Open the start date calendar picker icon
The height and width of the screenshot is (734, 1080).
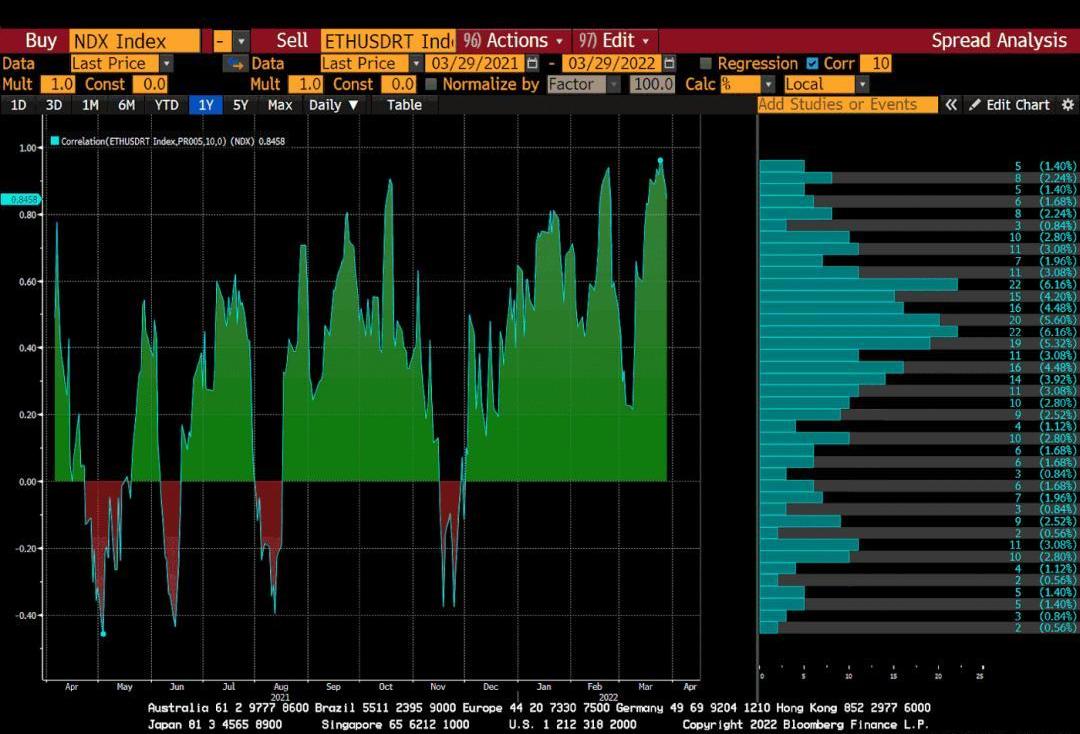(x=532, y=63)
